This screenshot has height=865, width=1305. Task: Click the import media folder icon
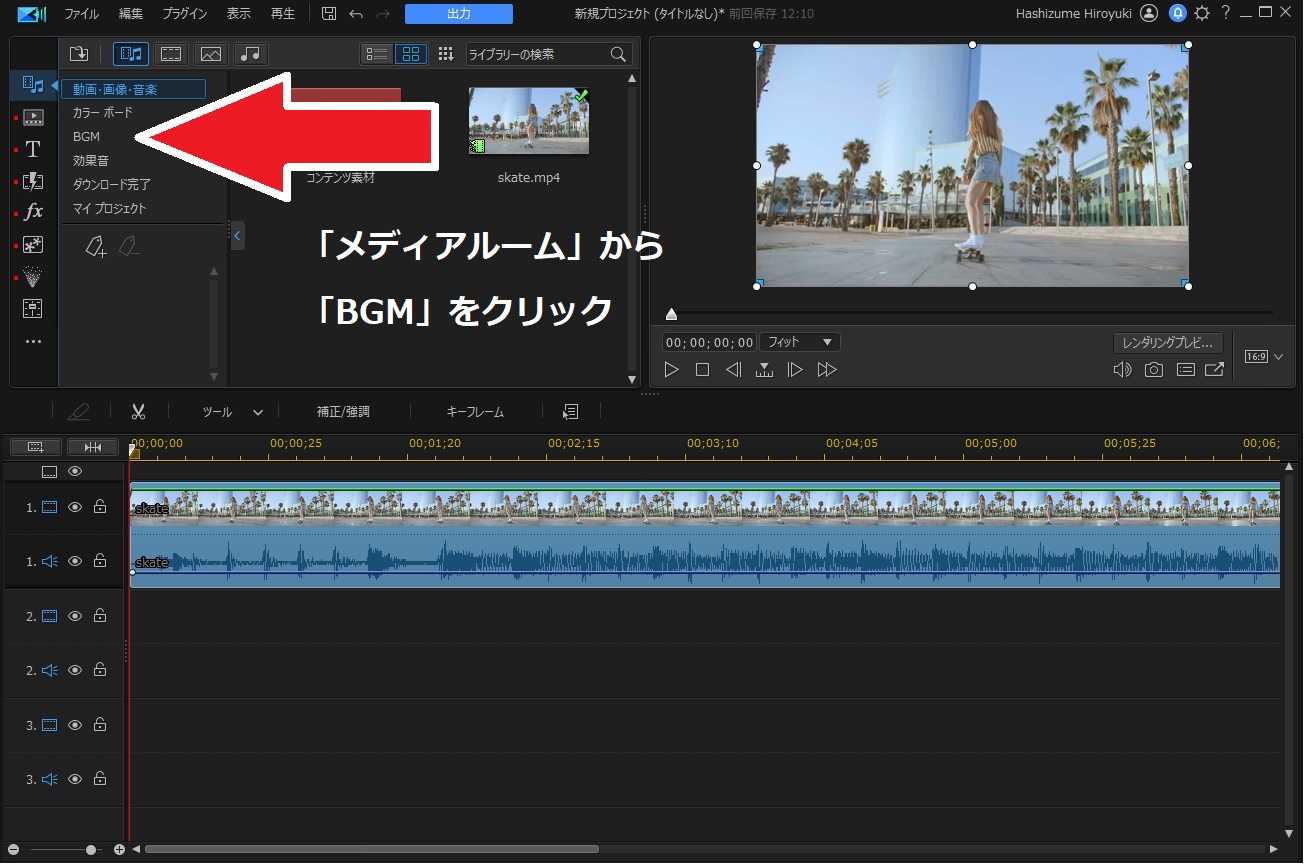click(x=79, y=54)
